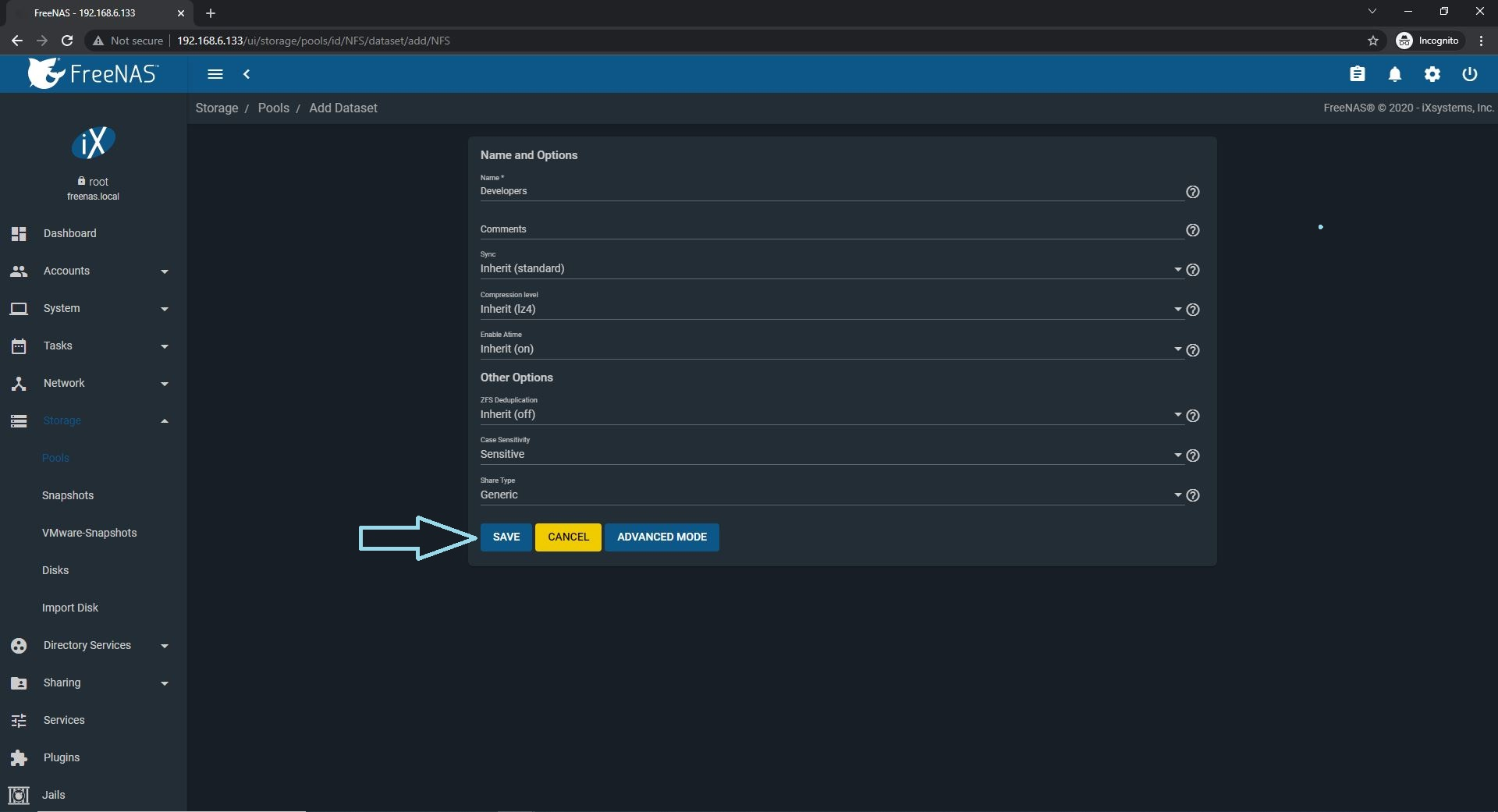
Task: Open the Sync dropdown
Action: click(832, 268)
